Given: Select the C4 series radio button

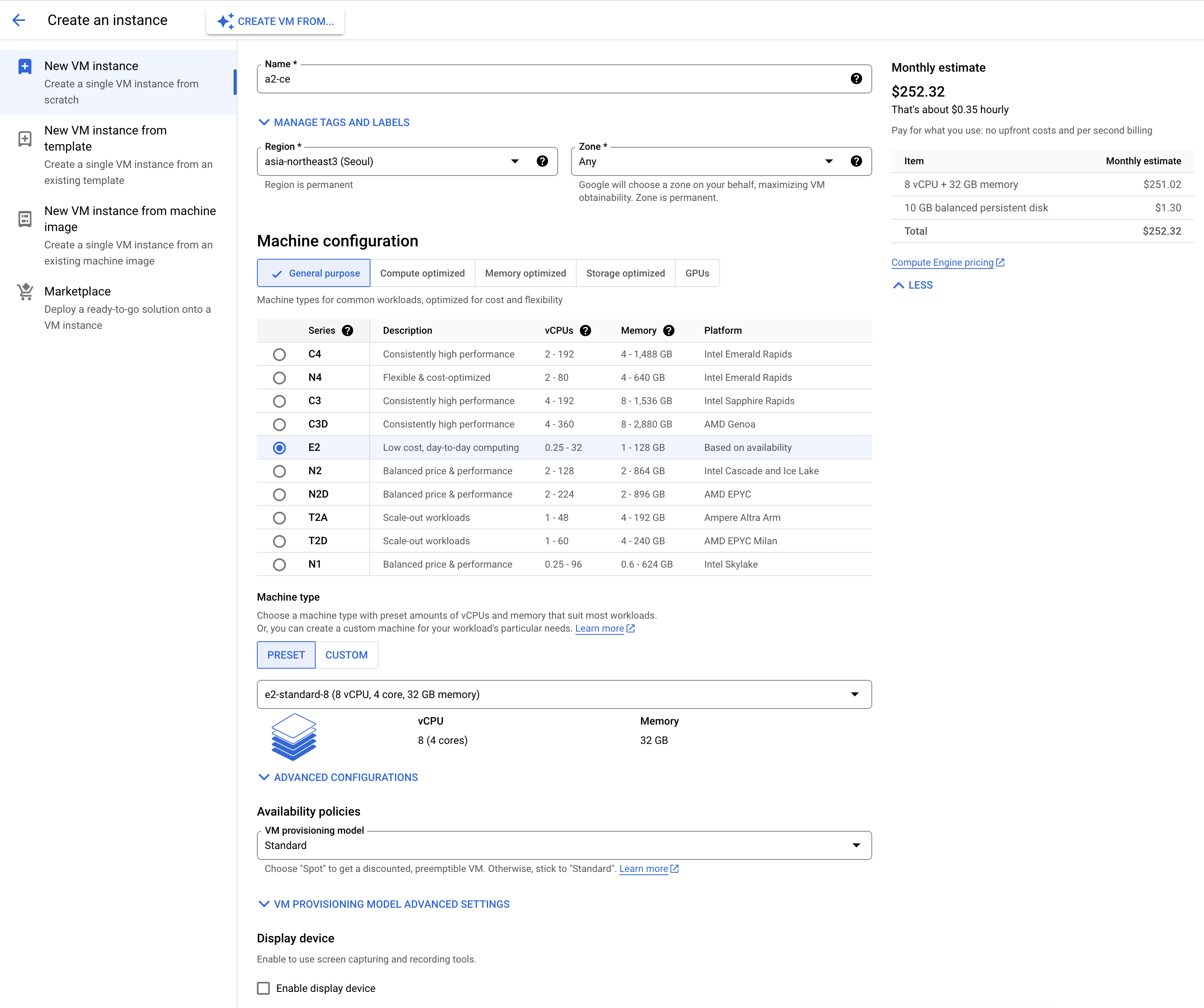Looking at the screenshot, I should tap(279, 355).
